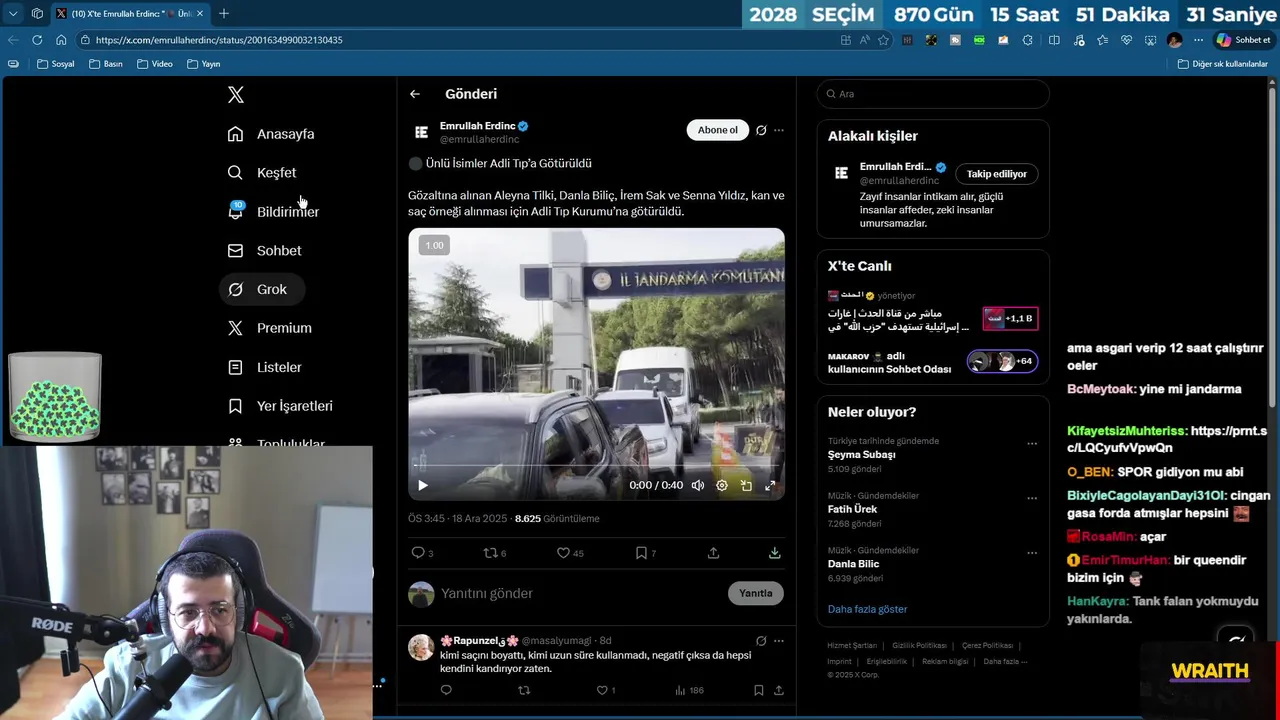Open the Basın bookmarks folder
The height and width of the screenshot is (720, 1280).
pos(106,64)
